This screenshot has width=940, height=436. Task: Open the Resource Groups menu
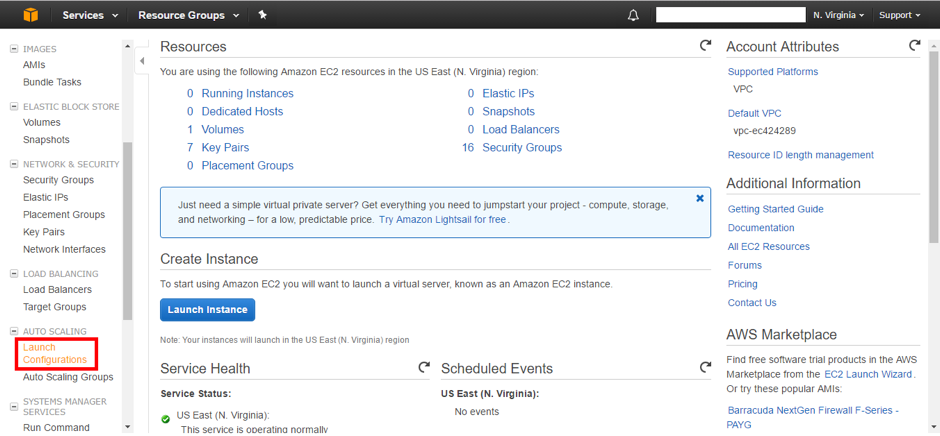tap(188, 15)
